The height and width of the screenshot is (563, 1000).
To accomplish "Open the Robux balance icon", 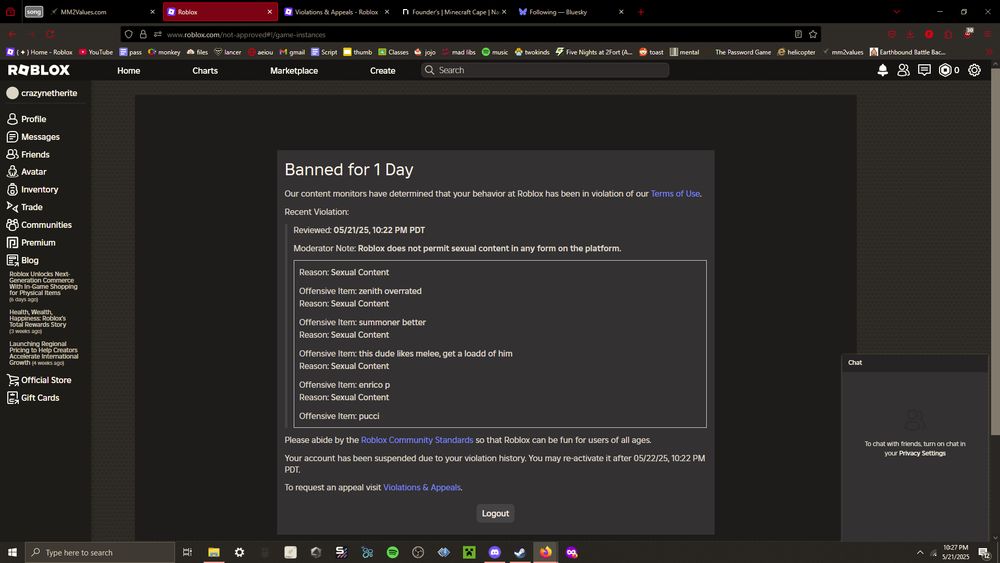I will tap(945, 70).
